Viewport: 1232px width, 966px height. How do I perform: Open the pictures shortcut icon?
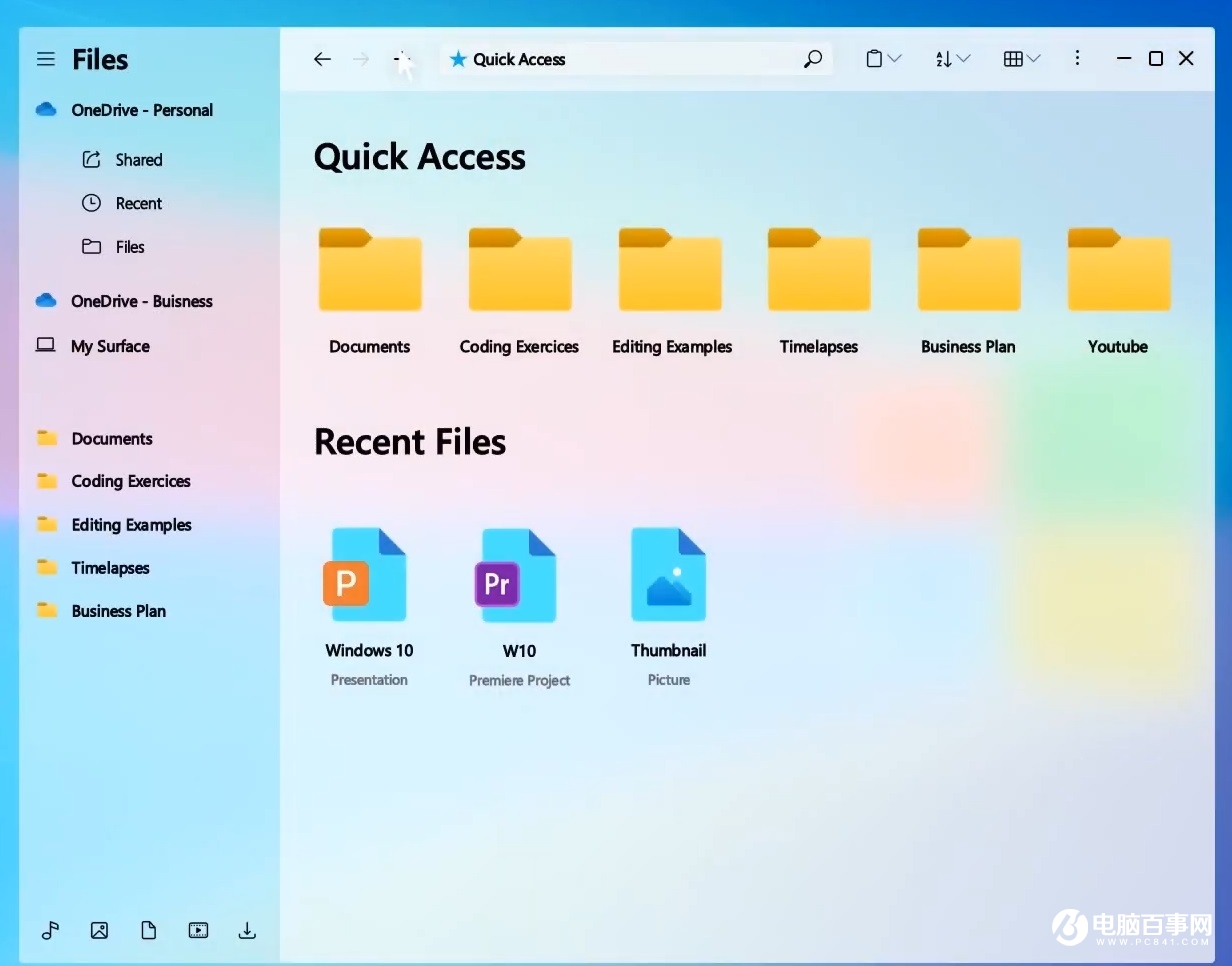[99, 931]
